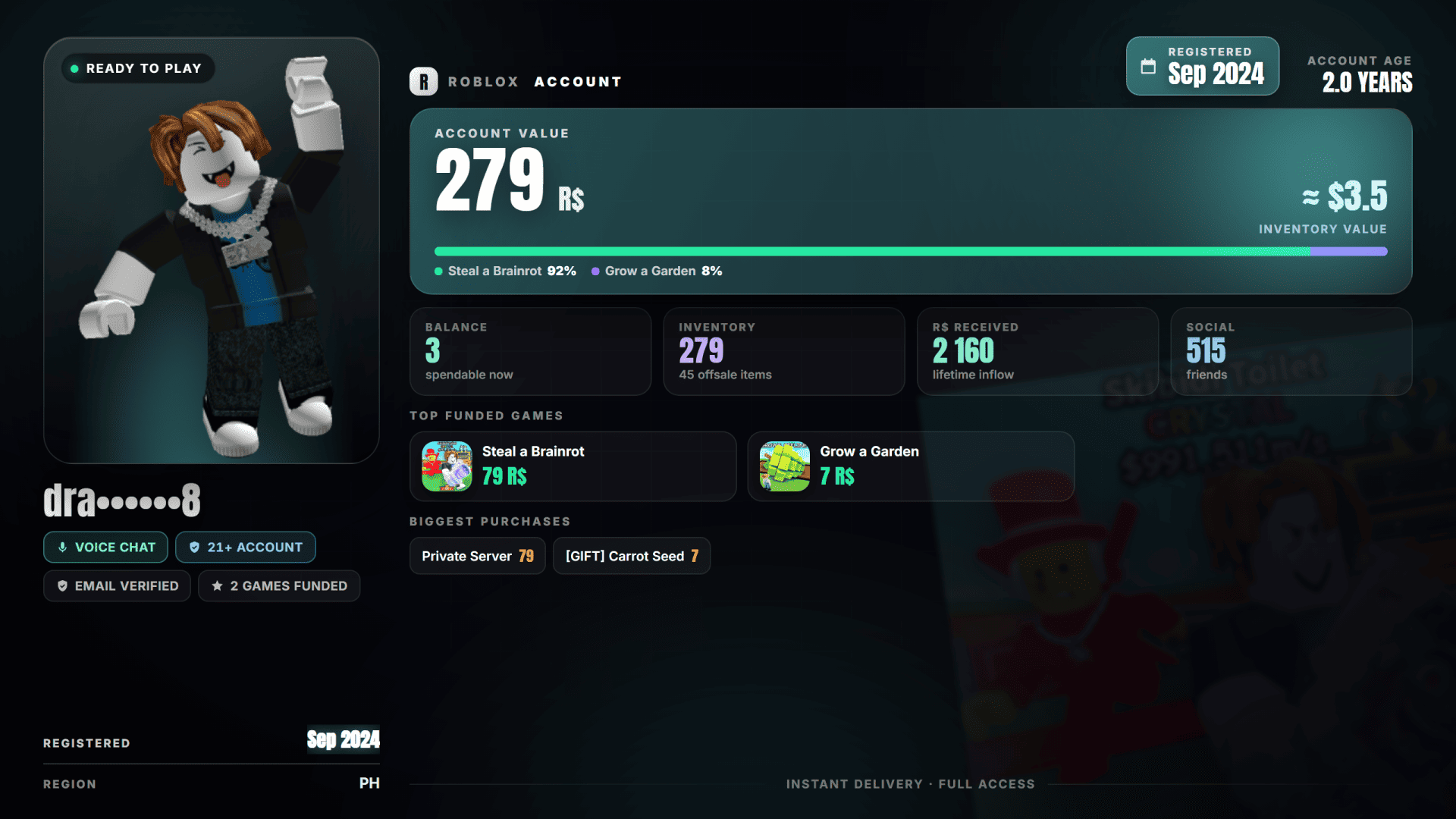This screenshot has width=1456, height=819.
Task: Click the Sep 2024 registered badge at top
Action: (1203, 66)
